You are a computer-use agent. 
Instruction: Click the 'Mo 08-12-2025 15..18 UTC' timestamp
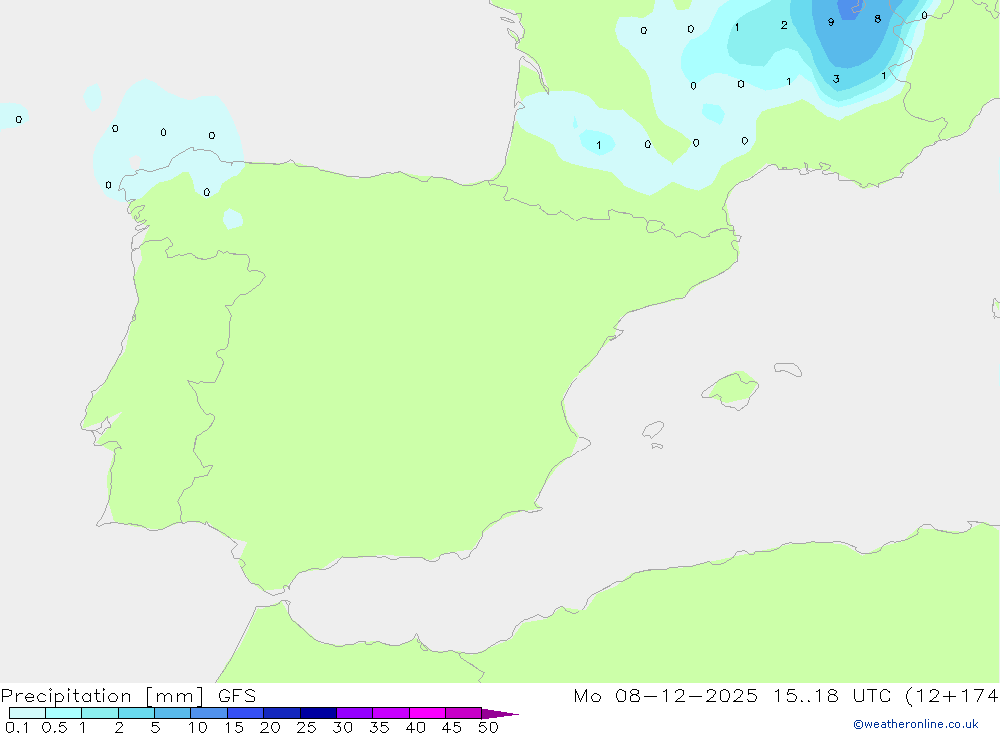[732, 695]
